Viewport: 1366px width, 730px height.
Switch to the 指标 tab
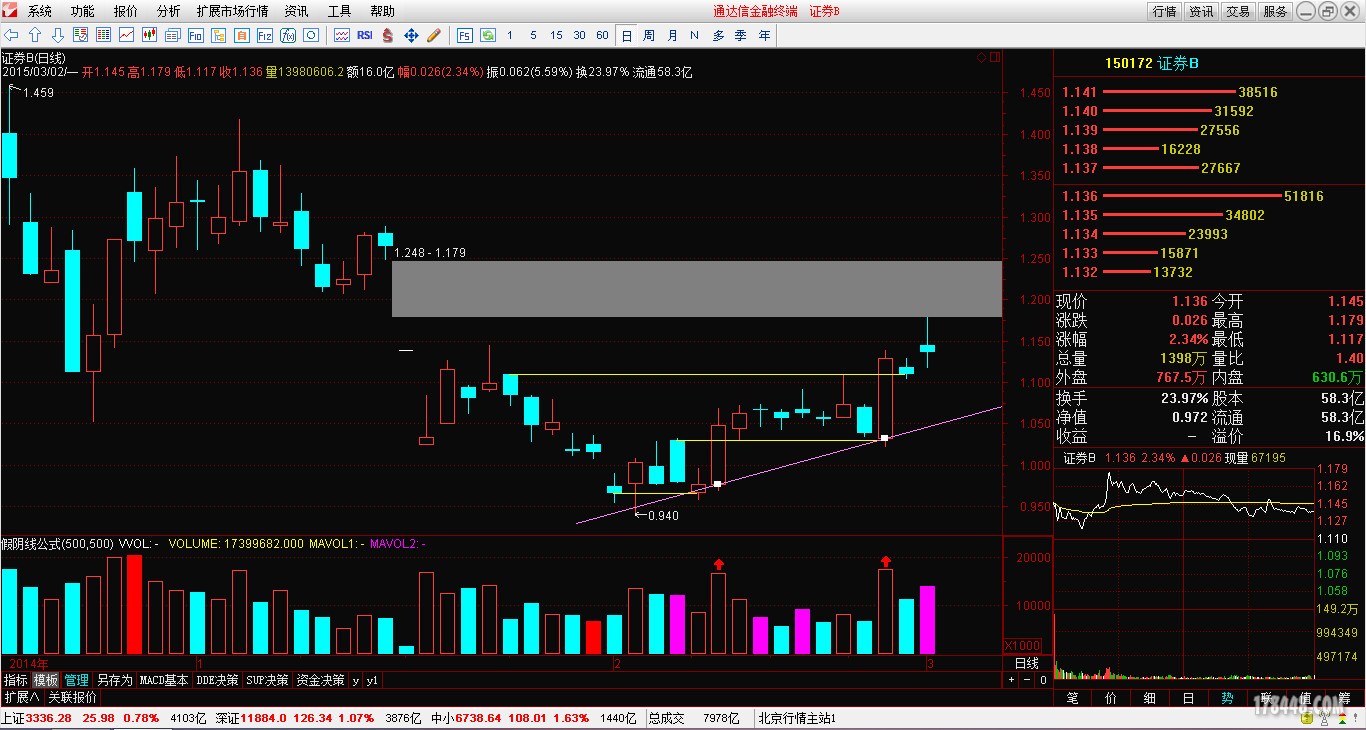15,680
